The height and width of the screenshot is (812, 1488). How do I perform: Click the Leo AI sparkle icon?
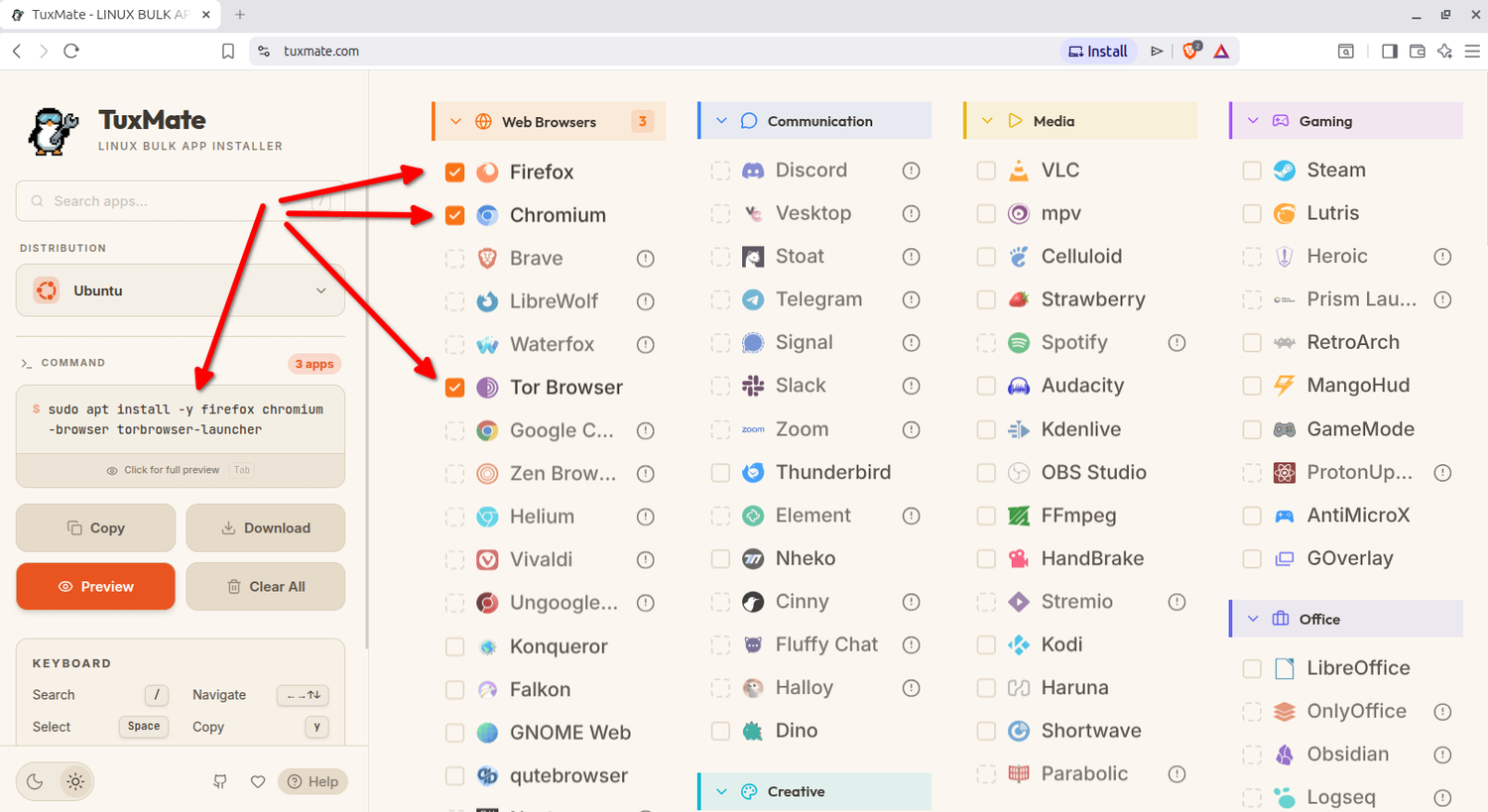pyautogui.click(x=1444, y=52)
